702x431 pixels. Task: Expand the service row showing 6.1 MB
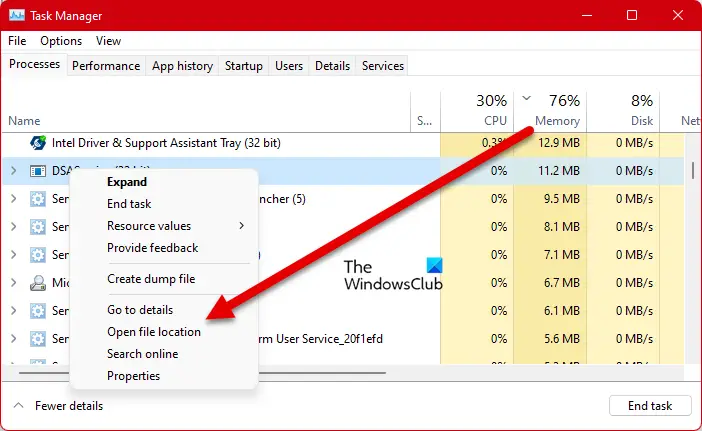pos(13,311)
